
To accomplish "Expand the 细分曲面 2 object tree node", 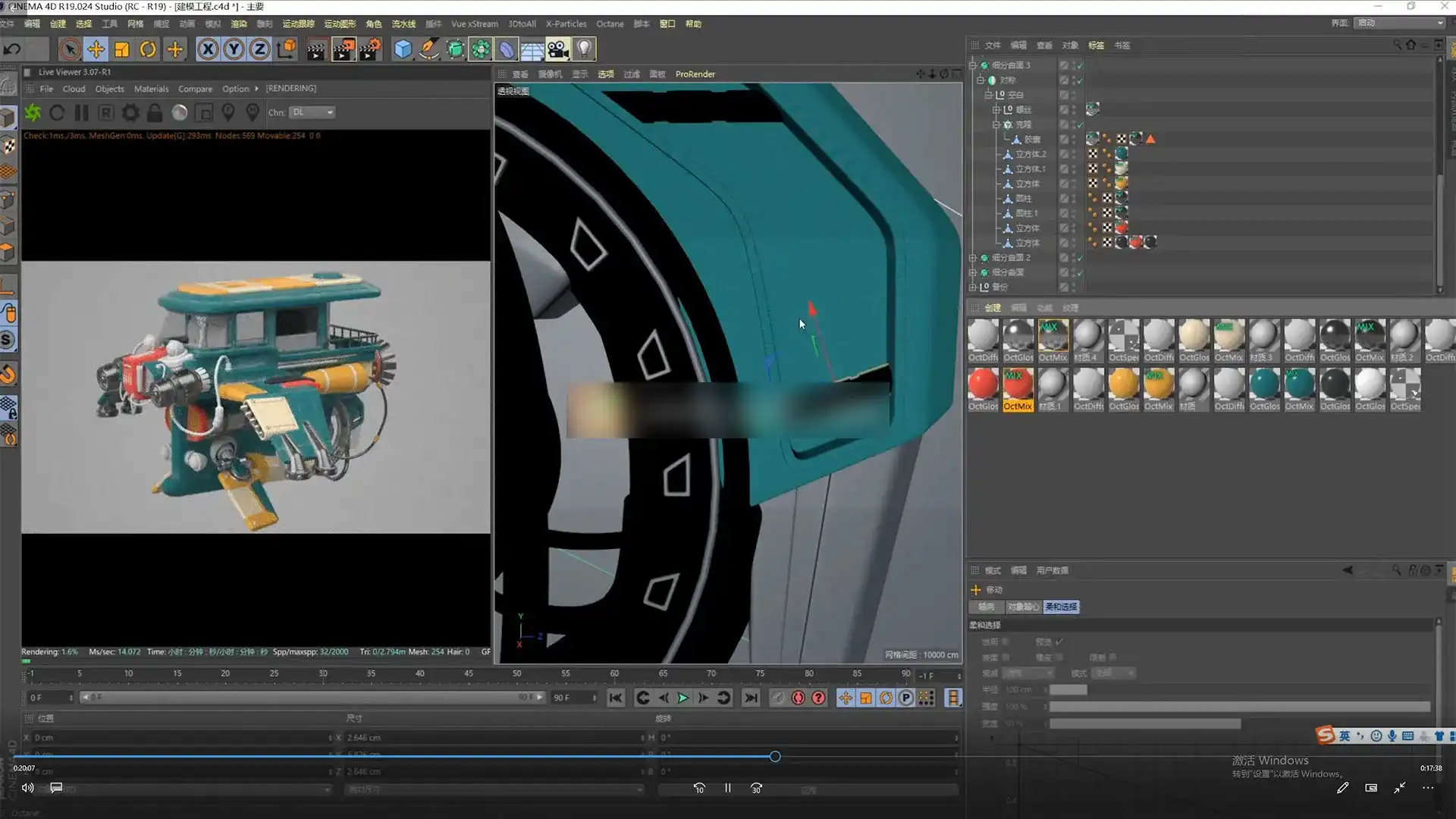I will (x=973, y=258).
